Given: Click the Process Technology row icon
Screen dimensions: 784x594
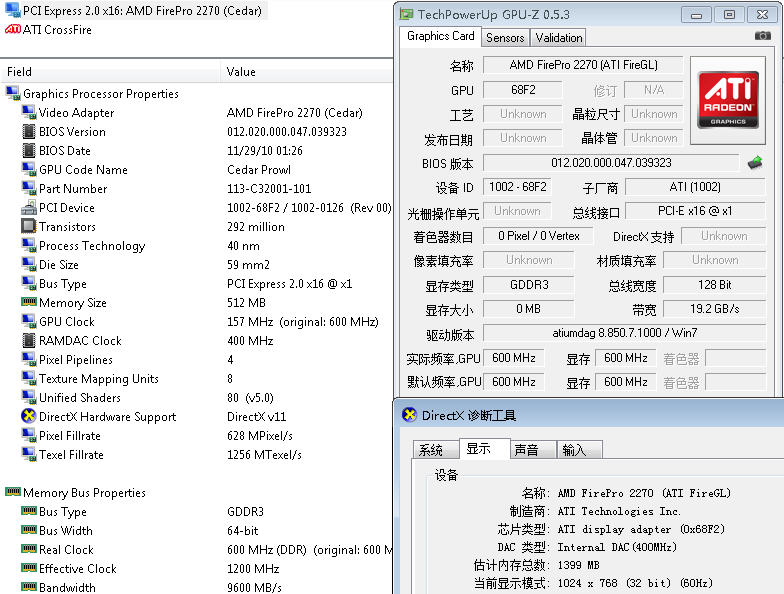Looking at the screenshot, I should click(x=29, y=245).
